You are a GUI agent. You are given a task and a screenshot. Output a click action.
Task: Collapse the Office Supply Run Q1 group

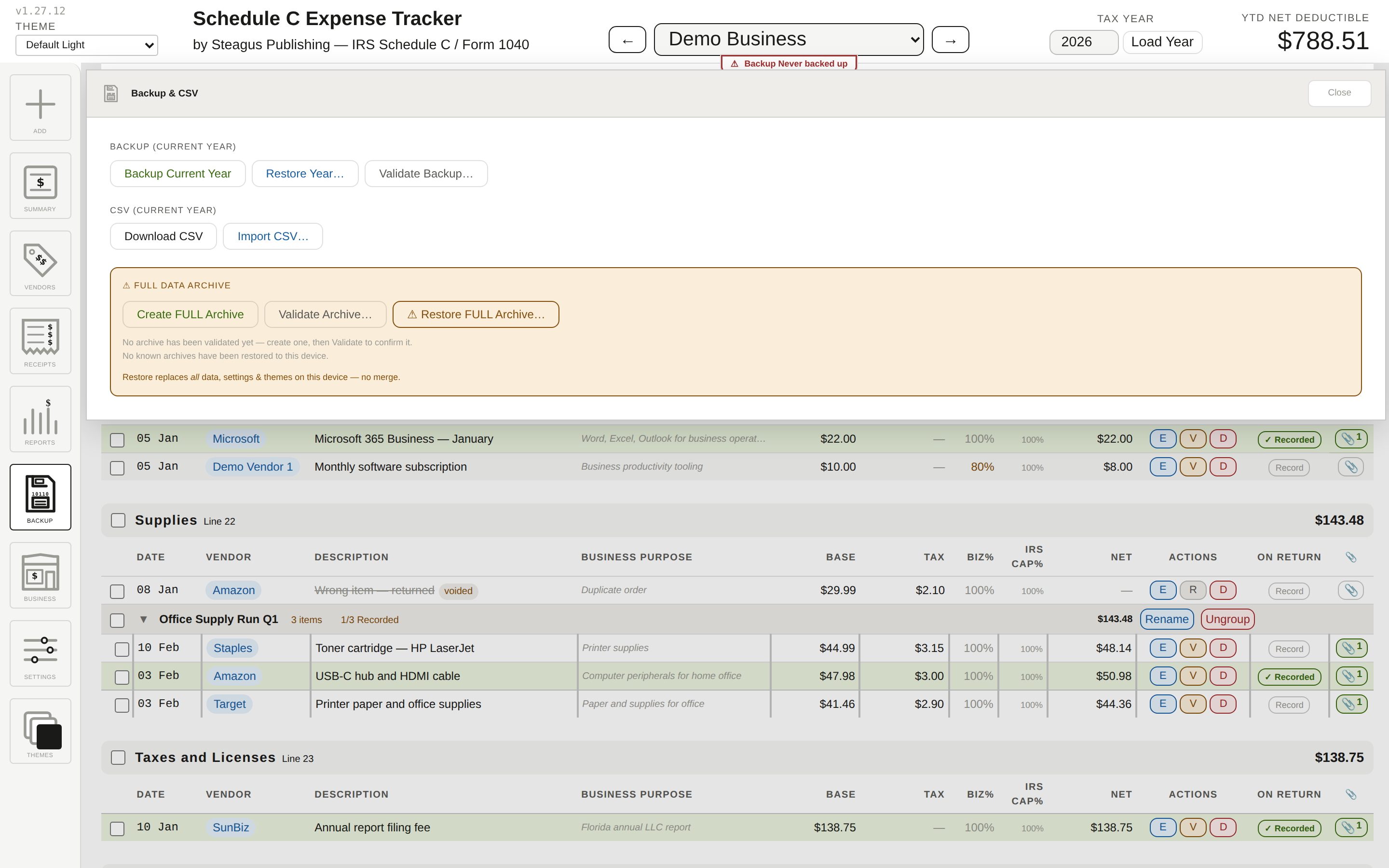click(144, 620)
